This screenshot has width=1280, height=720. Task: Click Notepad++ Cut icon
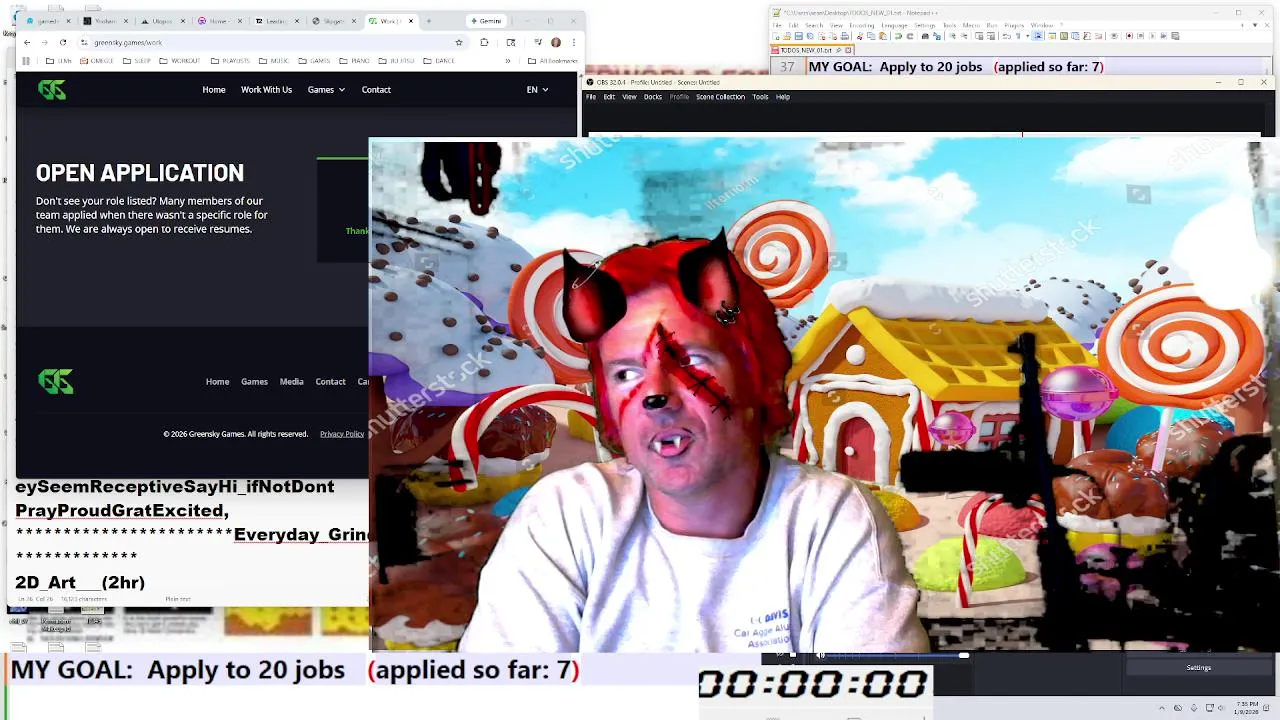[x=860, y=36]
